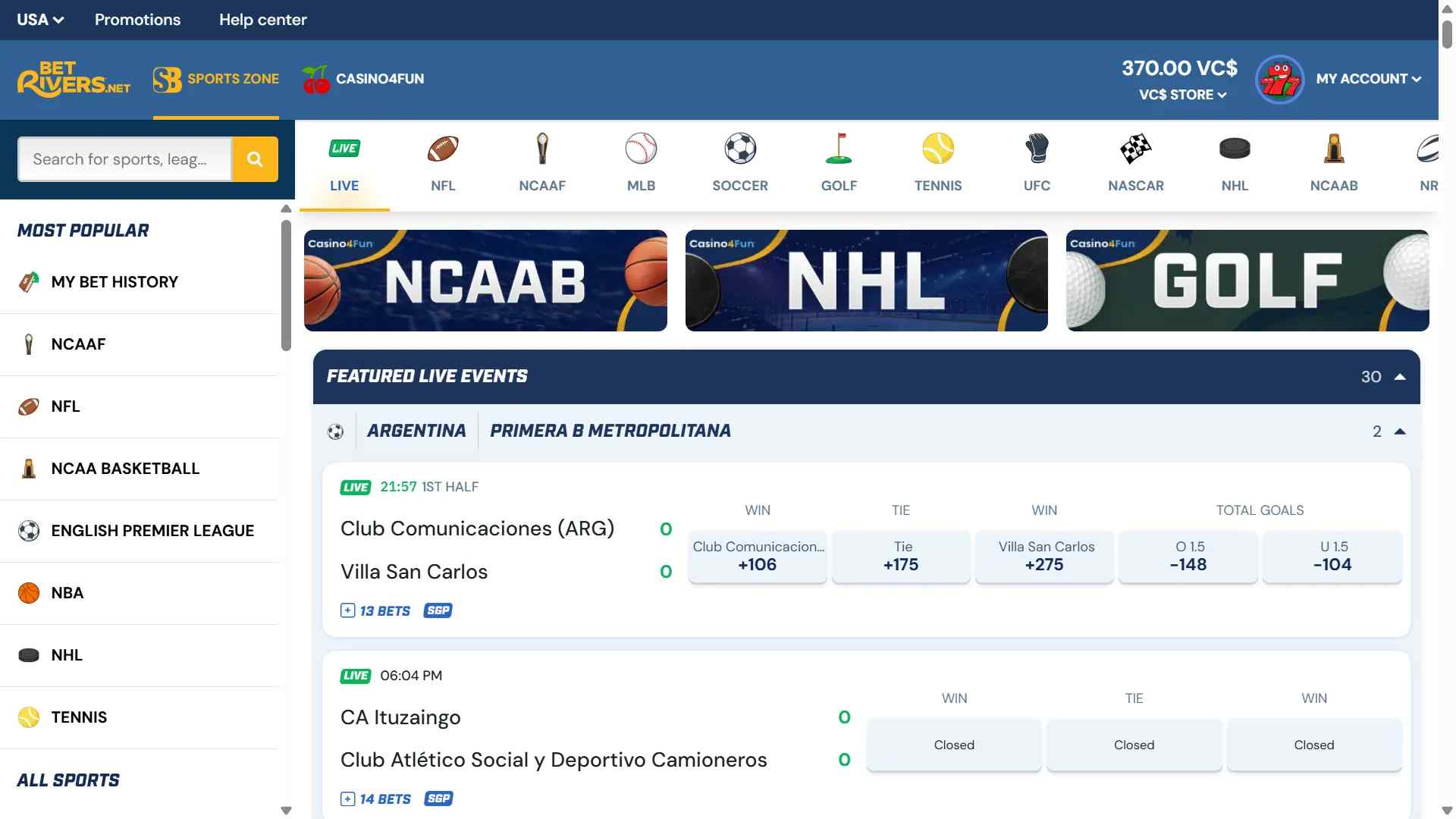Click sidebar scrollbar up arrow
Screen dimensions: 1456x819
(286, 209)
